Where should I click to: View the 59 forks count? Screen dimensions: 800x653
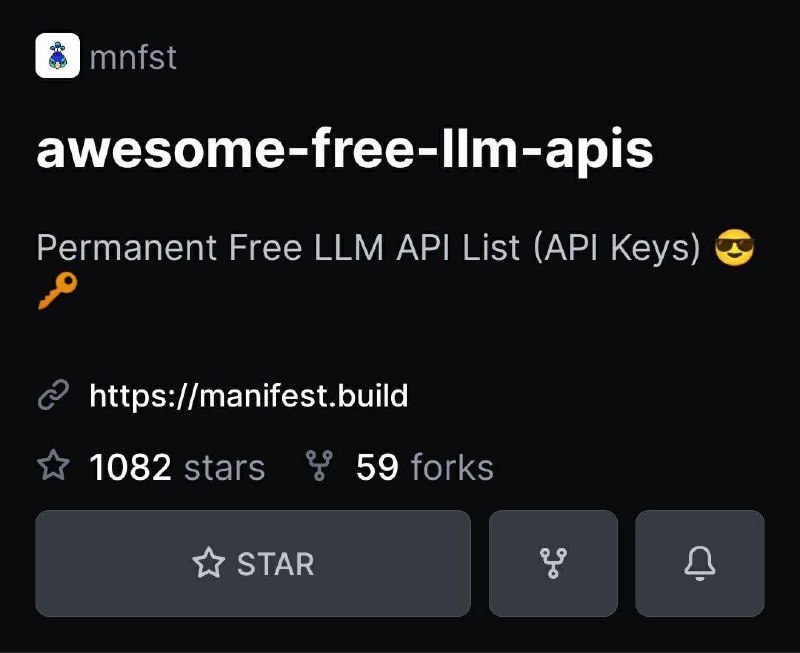(377, 467)
